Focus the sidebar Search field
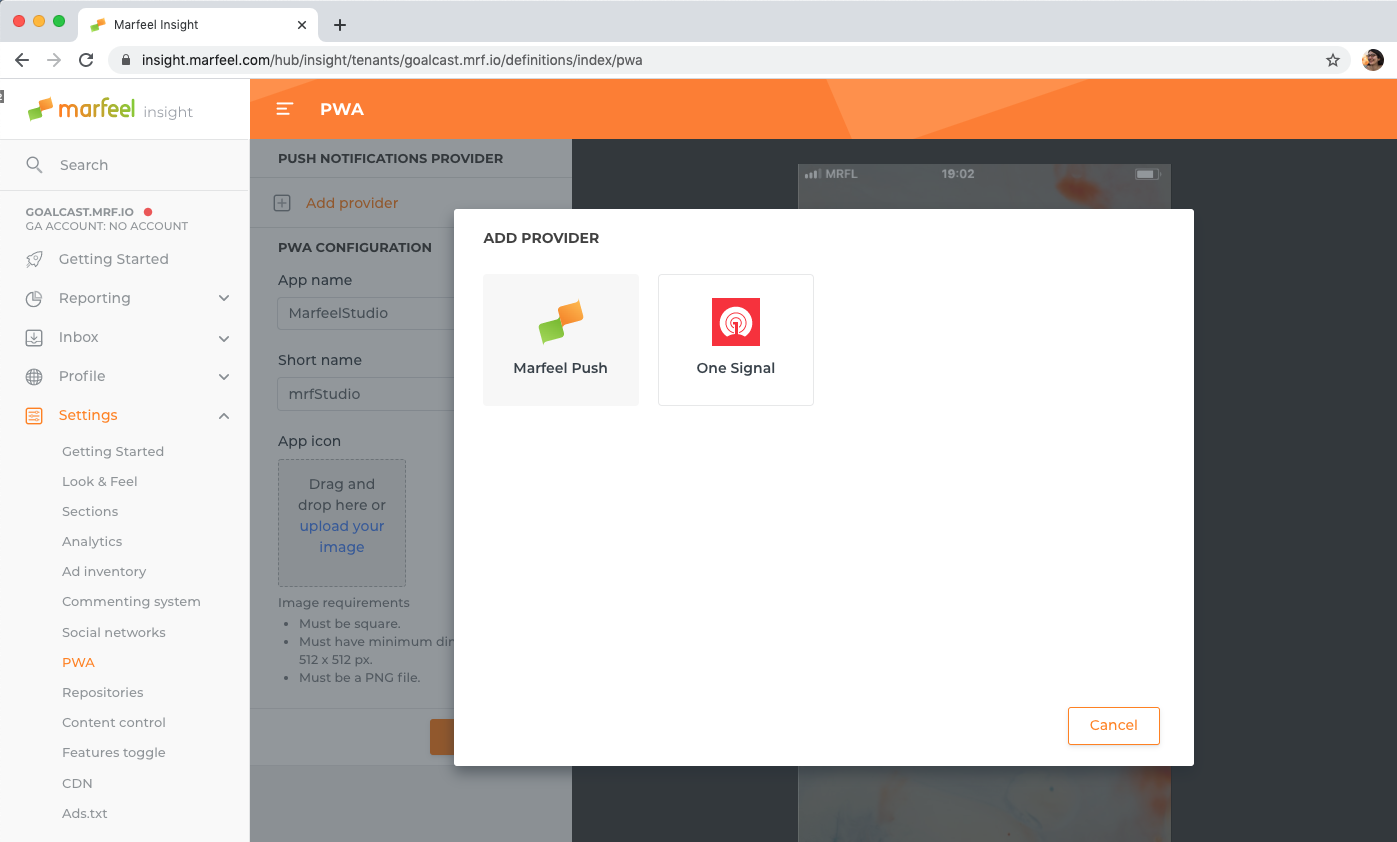Screen dimensions: 1397x842 pyautogui.click(x=125, y=165)
